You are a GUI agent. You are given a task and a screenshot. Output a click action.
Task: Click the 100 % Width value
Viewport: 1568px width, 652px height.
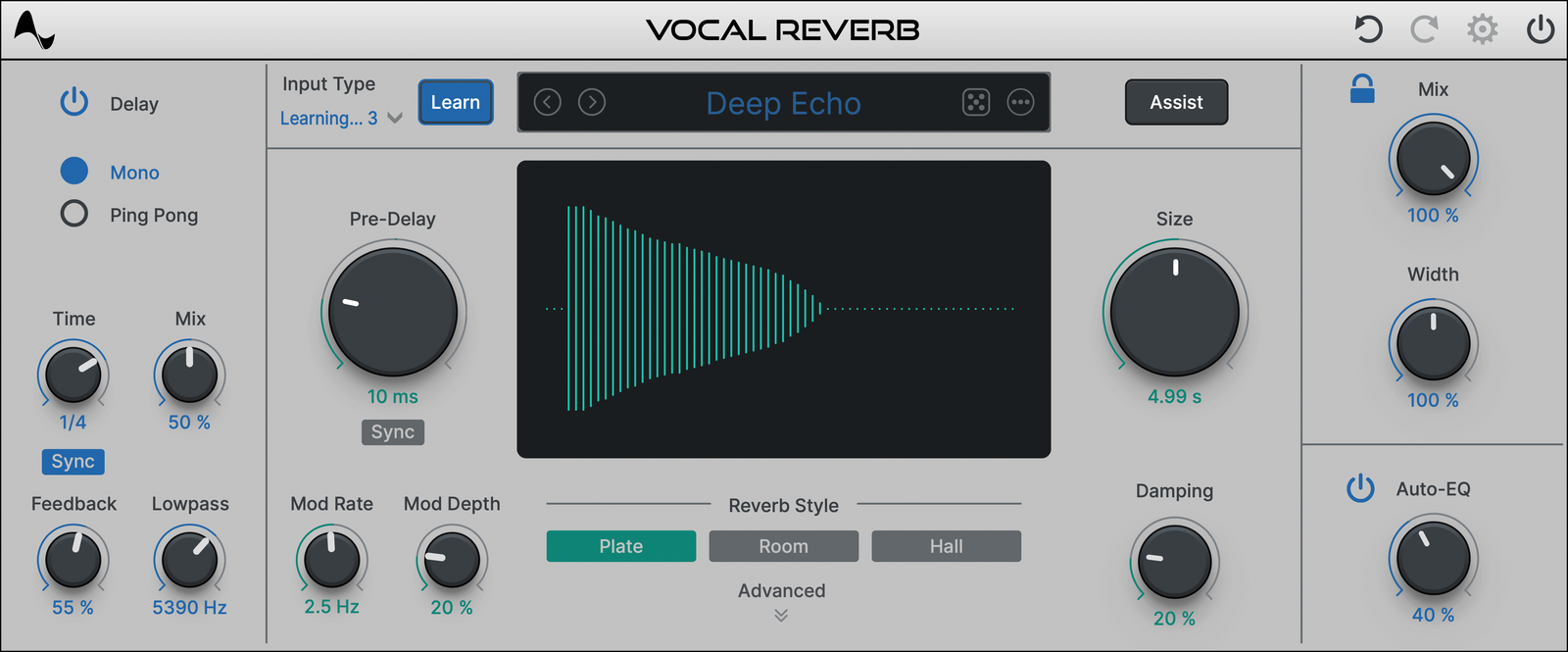click(x=1434, y=400)
